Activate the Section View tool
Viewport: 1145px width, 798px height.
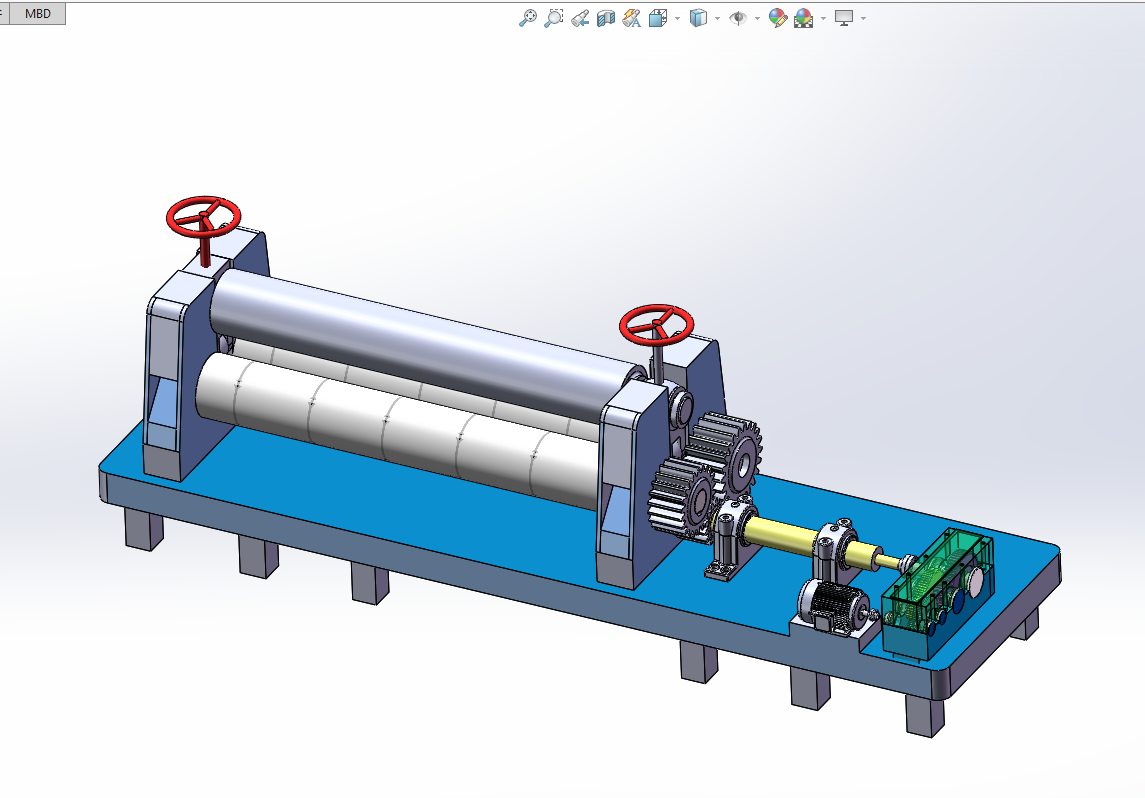click(x=605, y=18)
